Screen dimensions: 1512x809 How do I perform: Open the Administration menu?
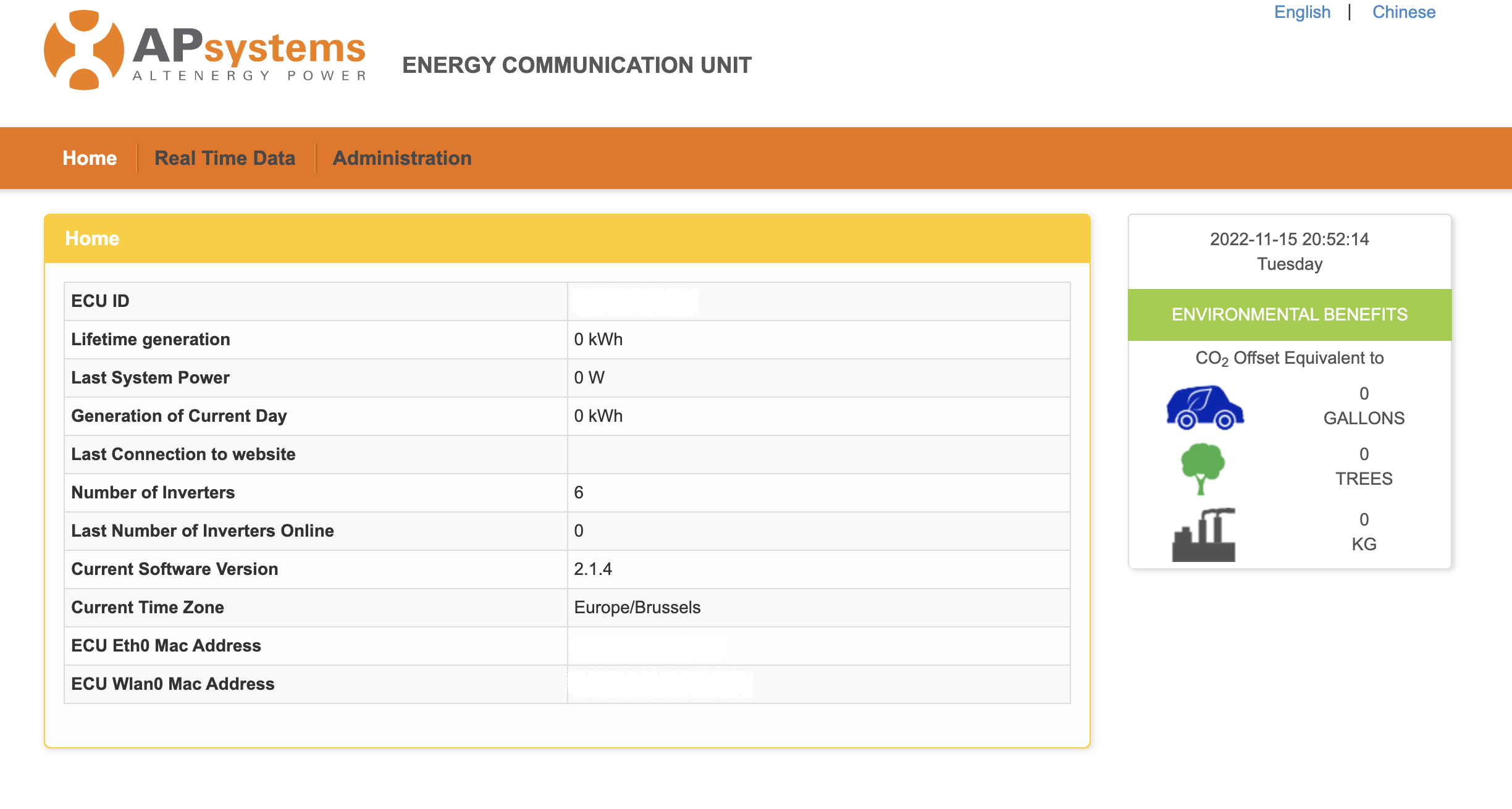point(401,158)
